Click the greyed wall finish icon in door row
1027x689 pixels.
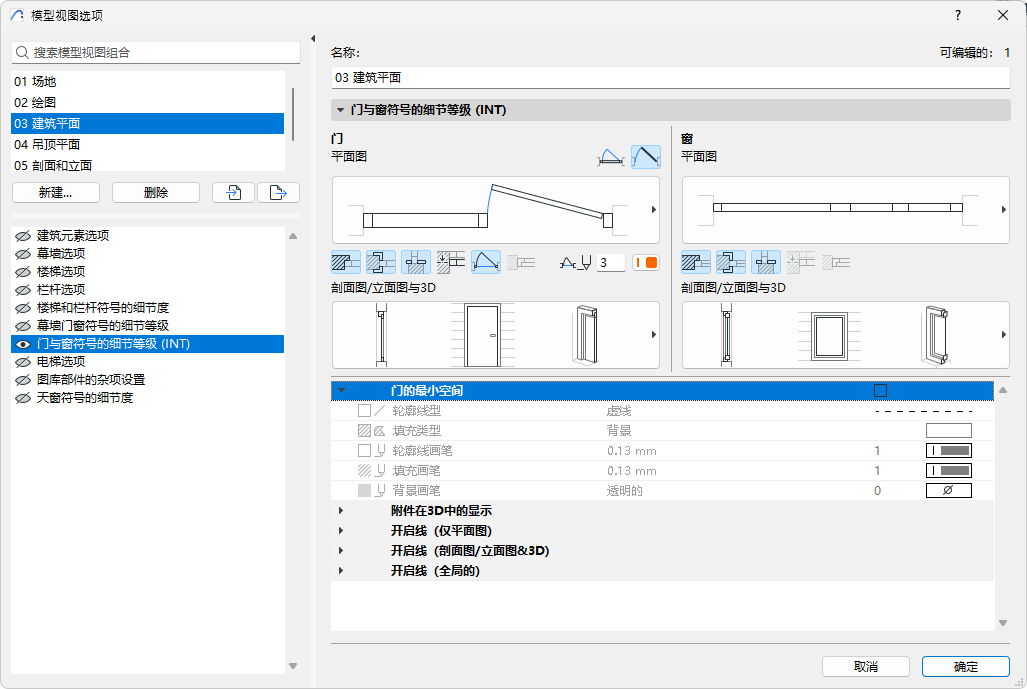click(x=521, y=263)
